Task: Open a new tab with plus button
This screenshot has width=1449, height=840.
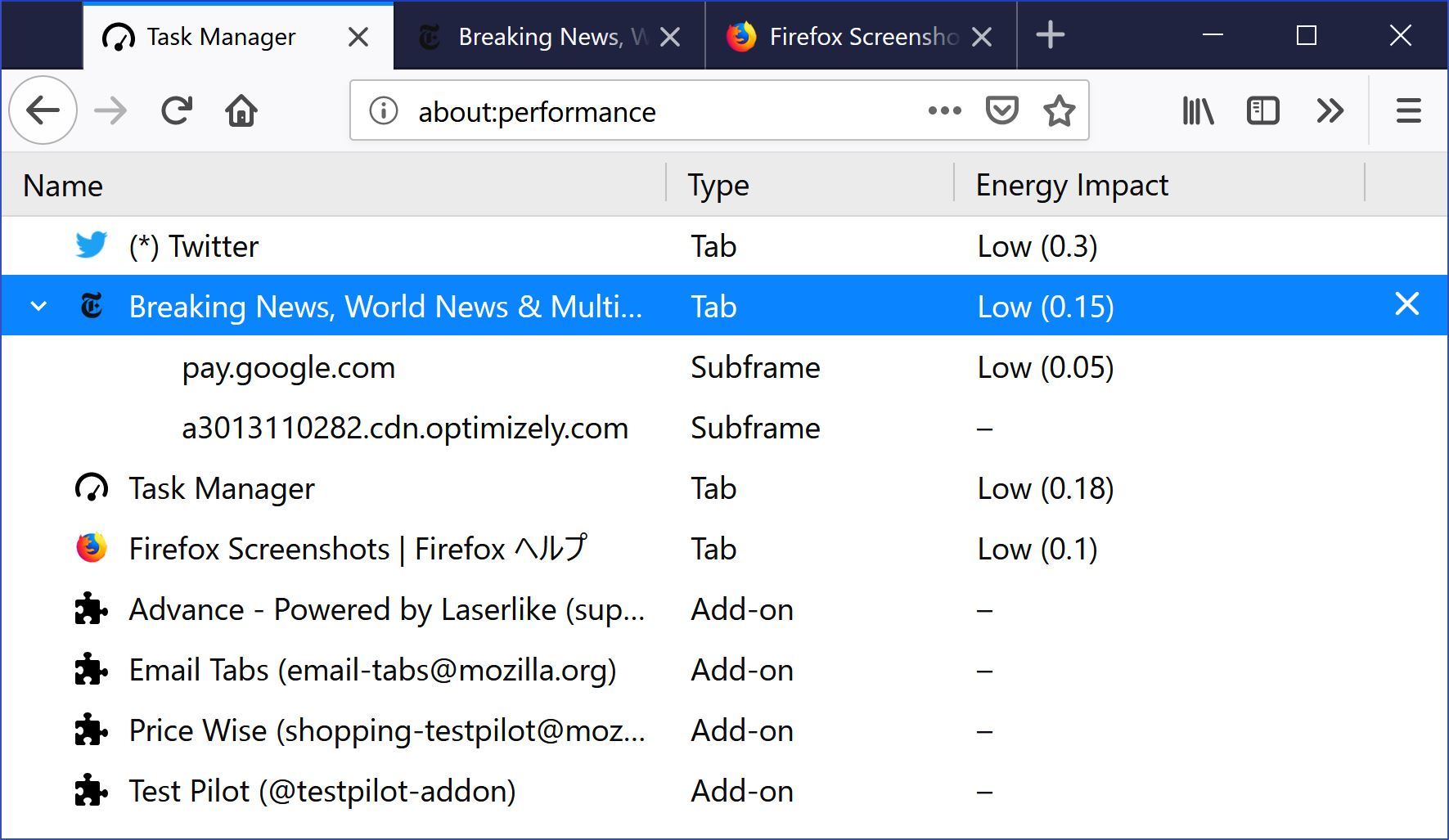Action: tap(1051, 35)
